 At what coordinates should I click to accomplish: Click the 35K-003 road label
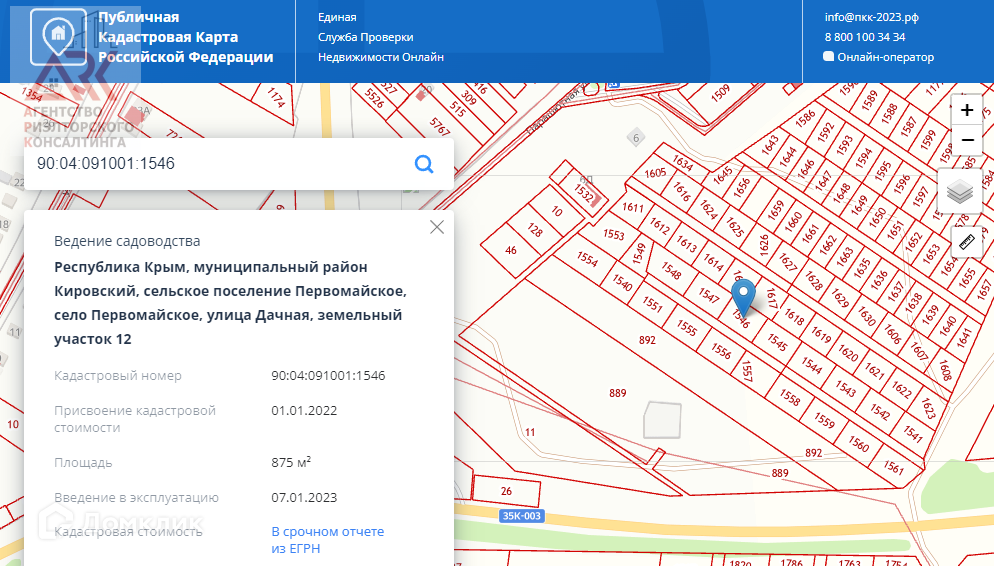tap(520, 516)
